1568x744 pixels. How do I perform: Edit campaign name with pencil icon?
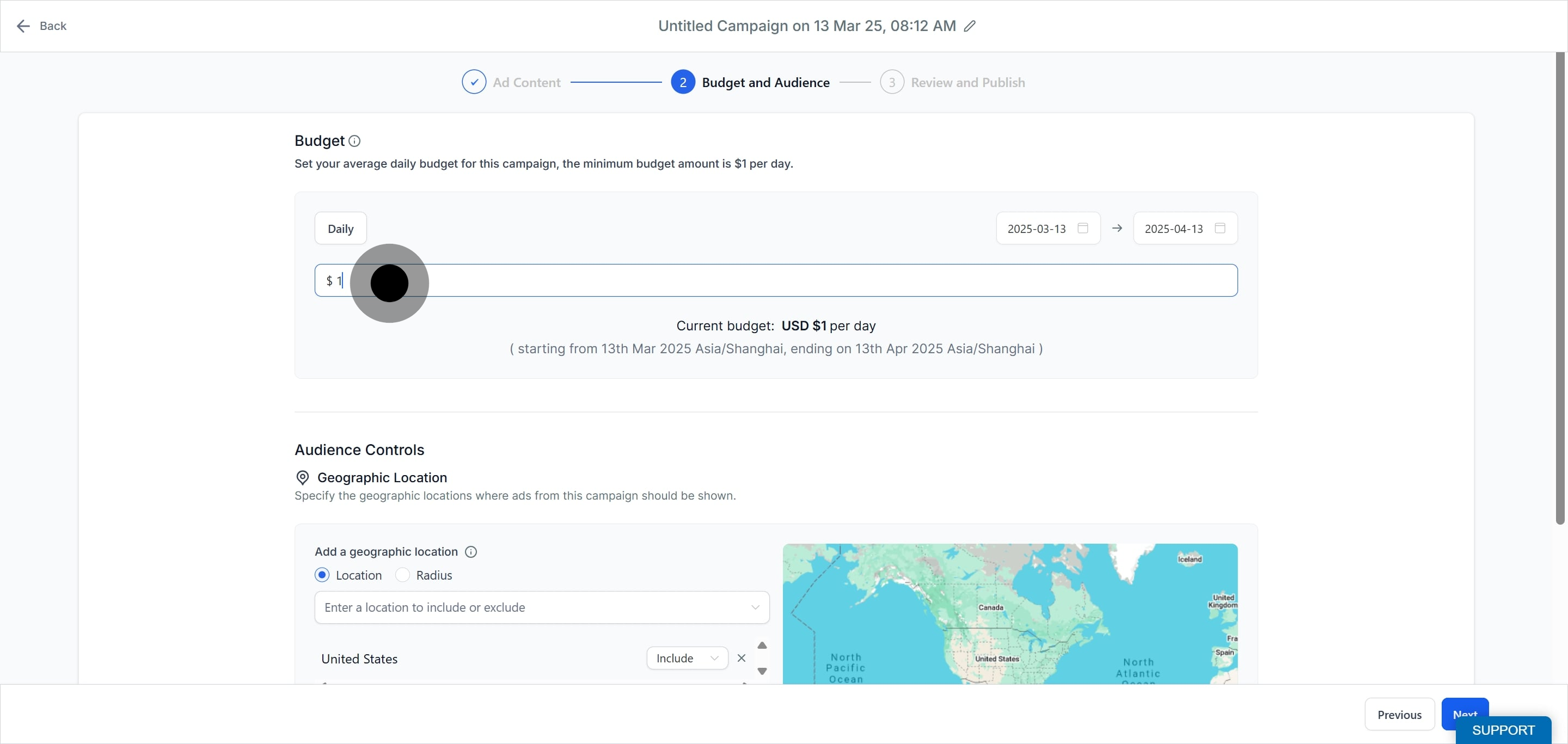(x=970, y=26)
